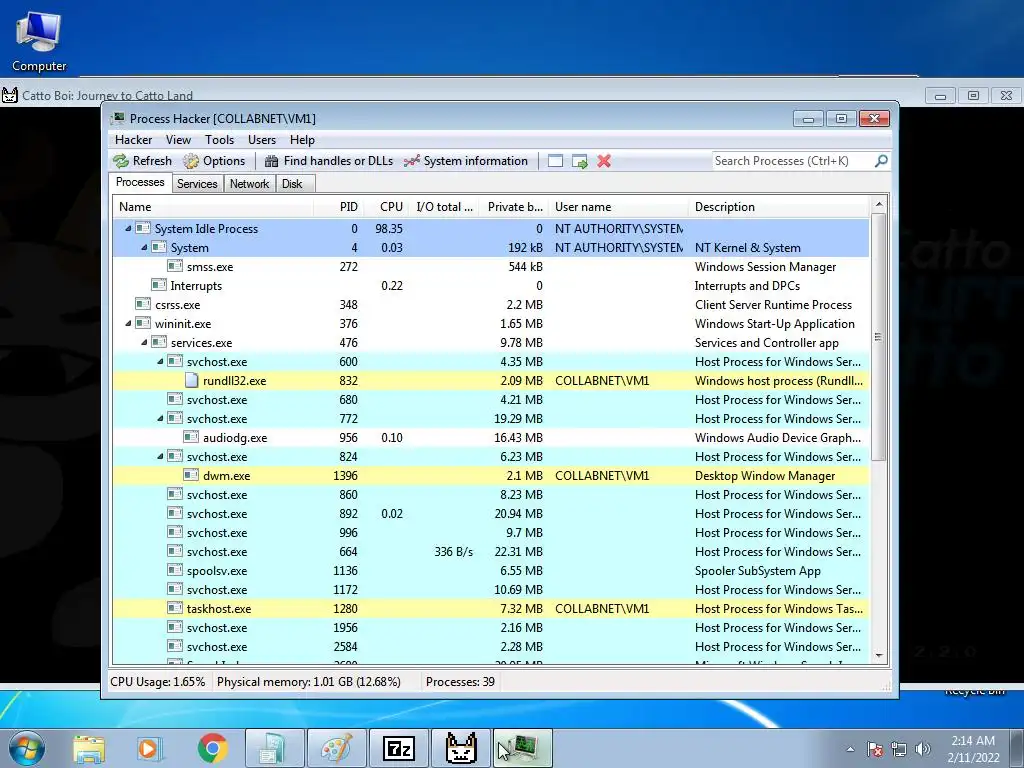This screenshot has width=1024, height=768.
Task: Open the Help menu
Action: pos(302,140)
